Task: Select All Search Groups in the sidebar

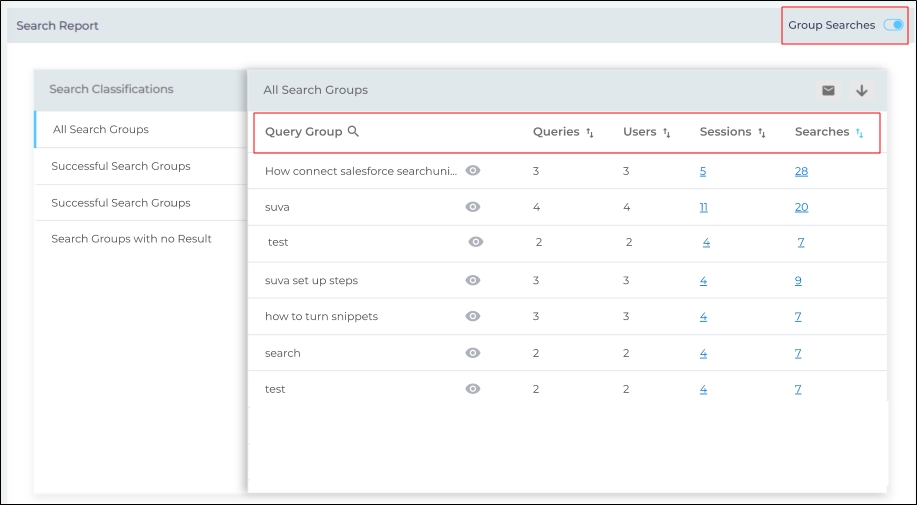Action: pyautogui.click(x=101, y=129)
